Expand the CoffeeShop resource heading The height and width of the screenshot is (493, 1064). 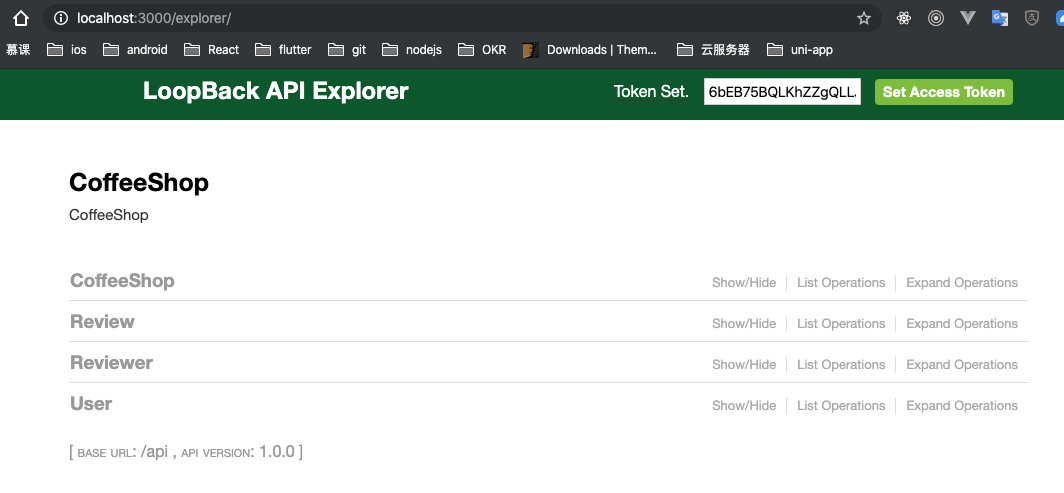click(122, 281)
